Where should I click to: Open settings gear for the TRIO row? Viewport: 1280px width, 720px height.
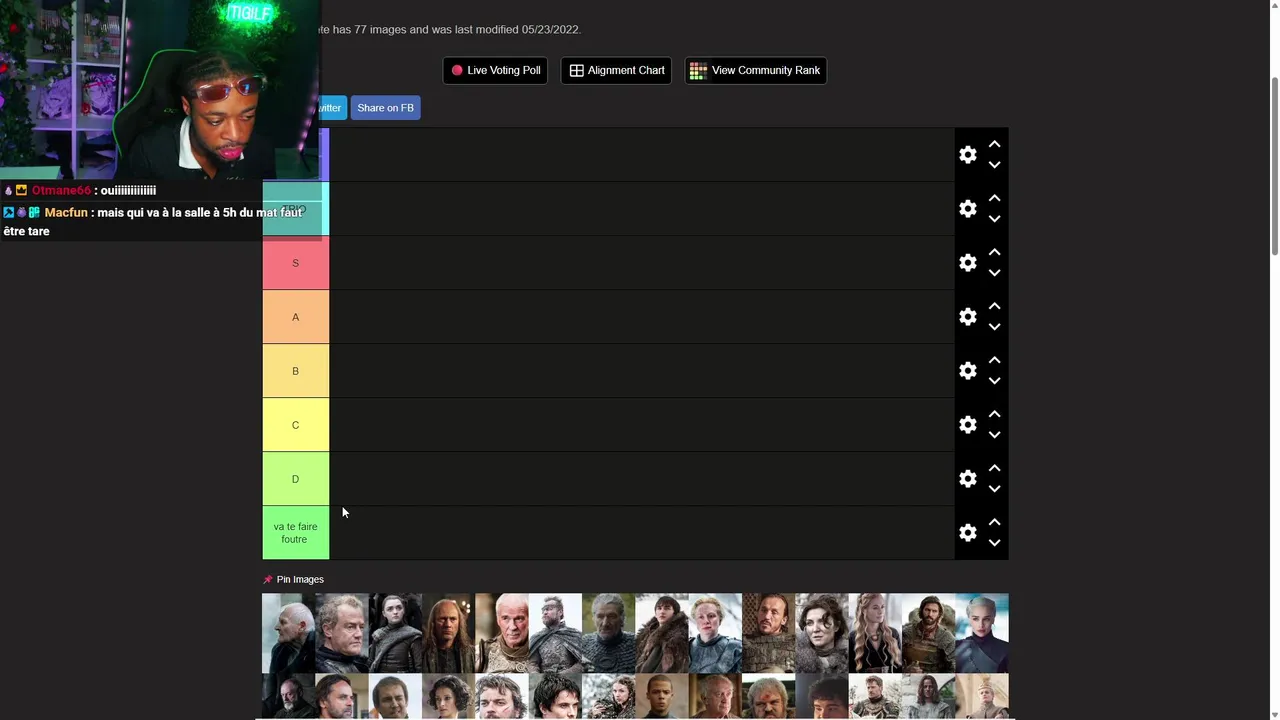(x=967, y=209)
